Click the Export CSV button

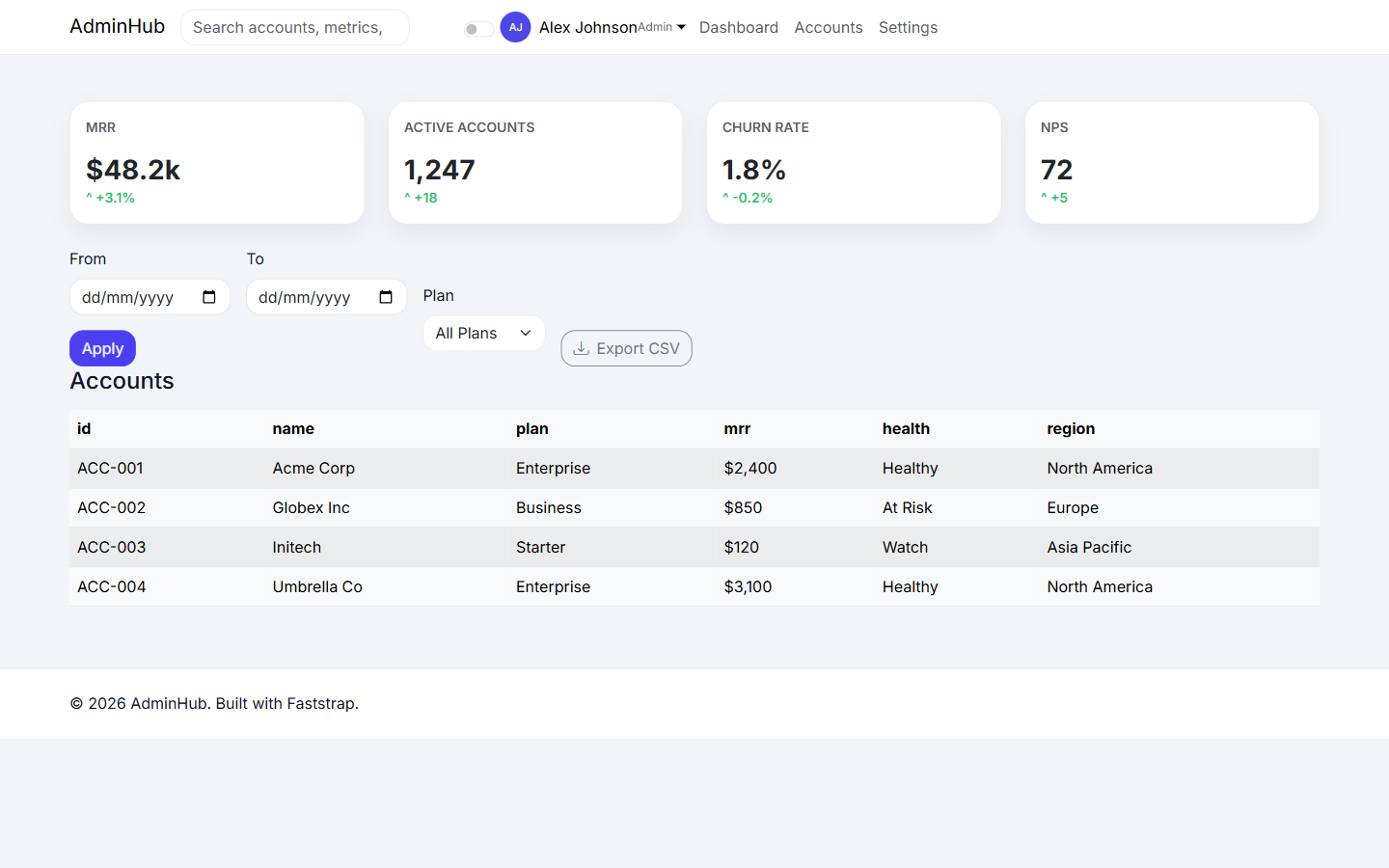click(x=626, y=348)
